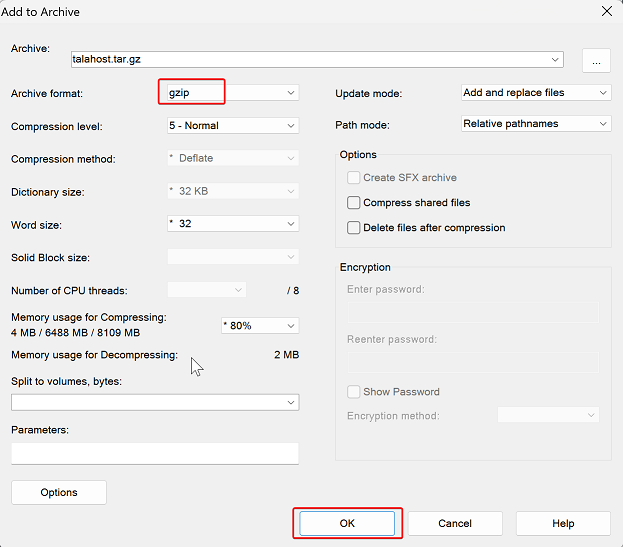This screenshot has width=623, height=547.
Task: Enable Delete files after compression checkbox
Action: [x=354, y=228]
